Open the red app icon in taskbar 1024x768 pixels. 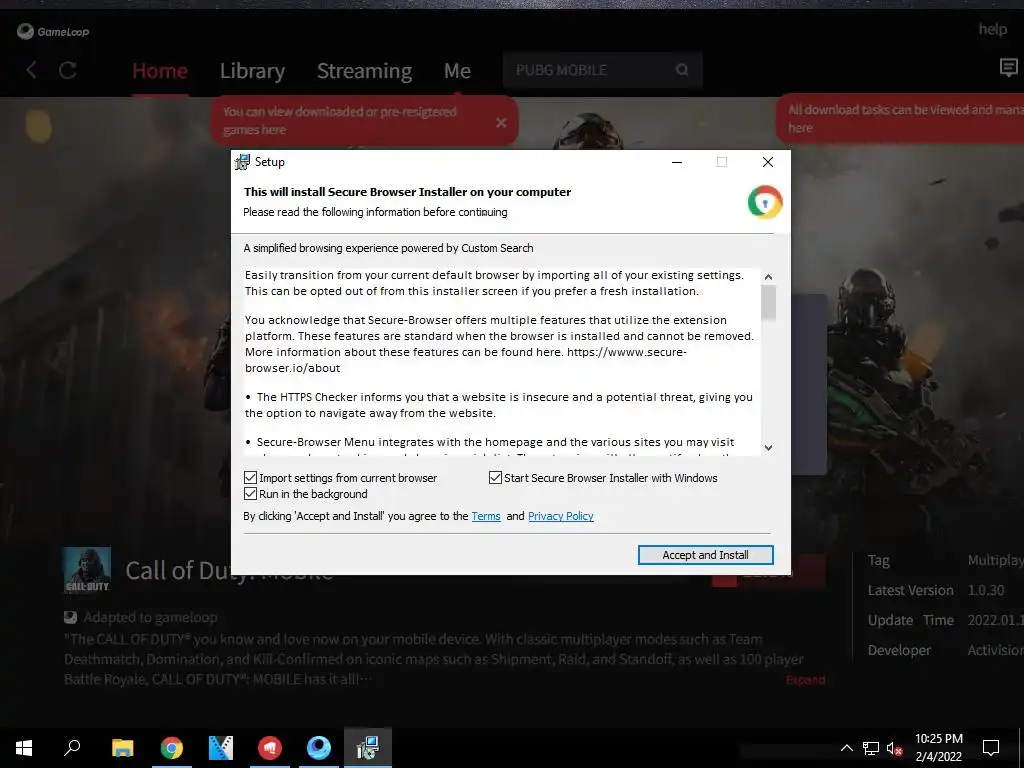coord(270,748)
